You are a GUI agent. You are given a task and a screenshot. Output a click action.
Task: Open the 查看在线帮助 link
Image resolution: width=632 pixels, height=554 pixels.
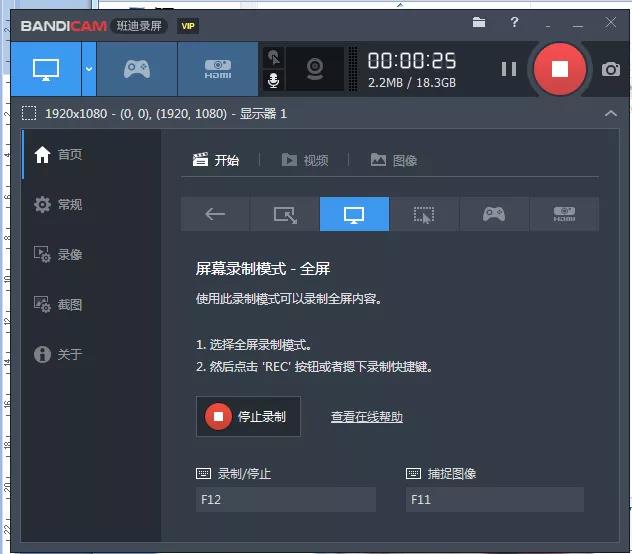[366, 417]
